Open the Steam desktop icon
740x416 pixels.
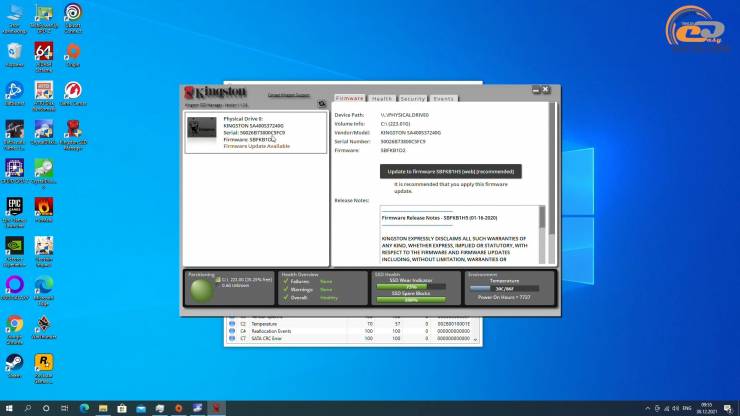(15, 366)
